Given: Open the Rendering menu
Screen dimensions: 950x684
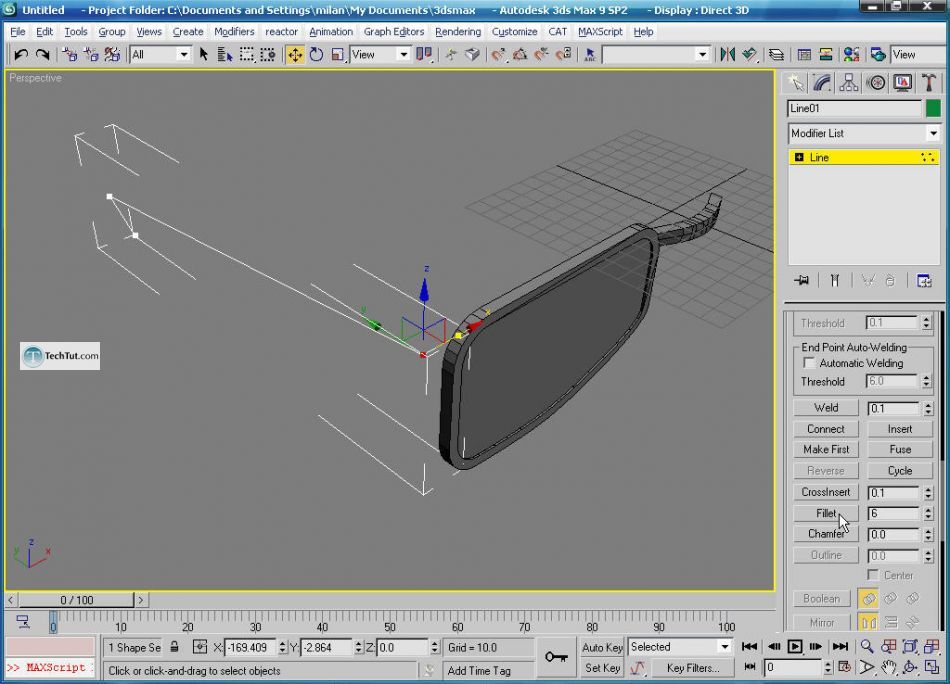Looking at the screenshot, I should click(x=458, y=31).
